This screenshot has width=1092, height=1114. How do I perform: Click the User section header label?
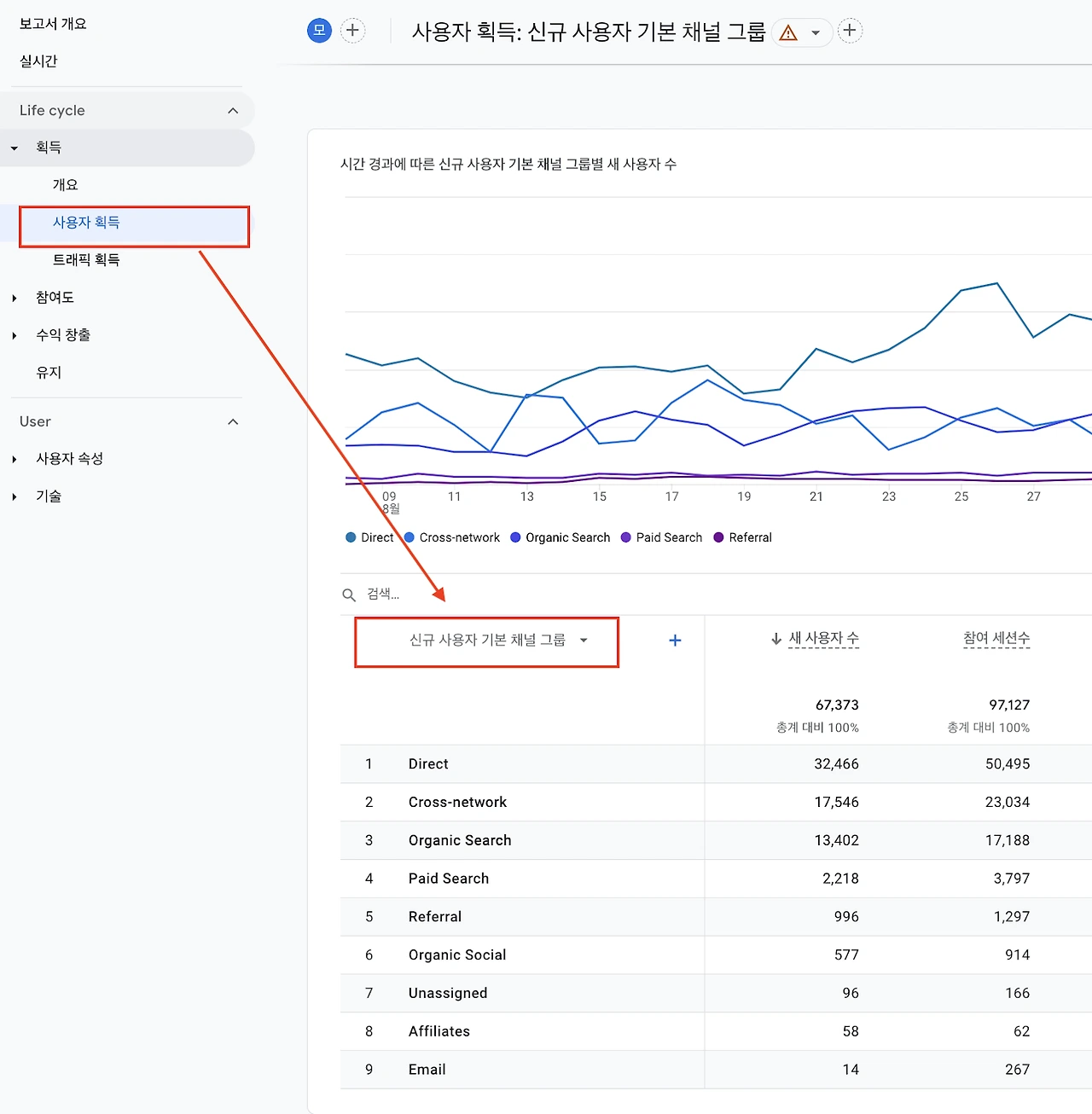click(35, 422)
